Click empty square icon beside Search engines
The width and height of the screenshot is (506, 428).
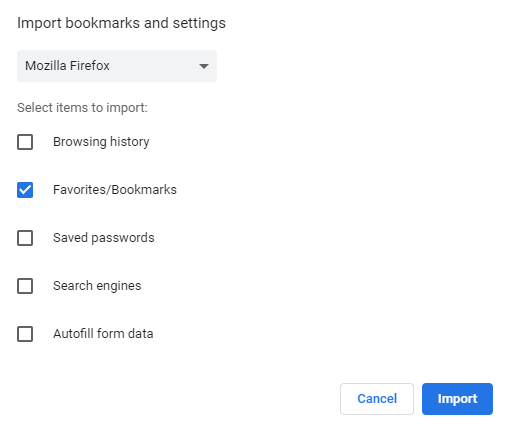coord(25,286)
